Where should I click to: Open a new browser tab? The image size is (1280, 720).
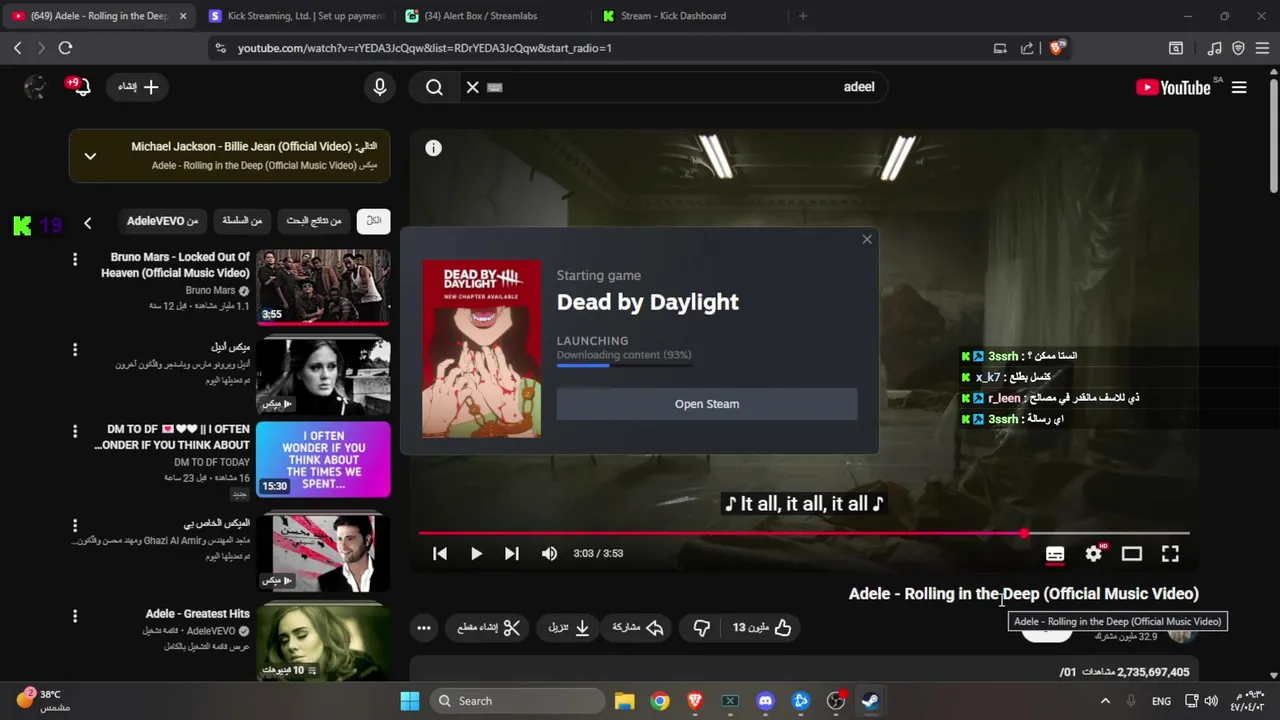(802, 16)
